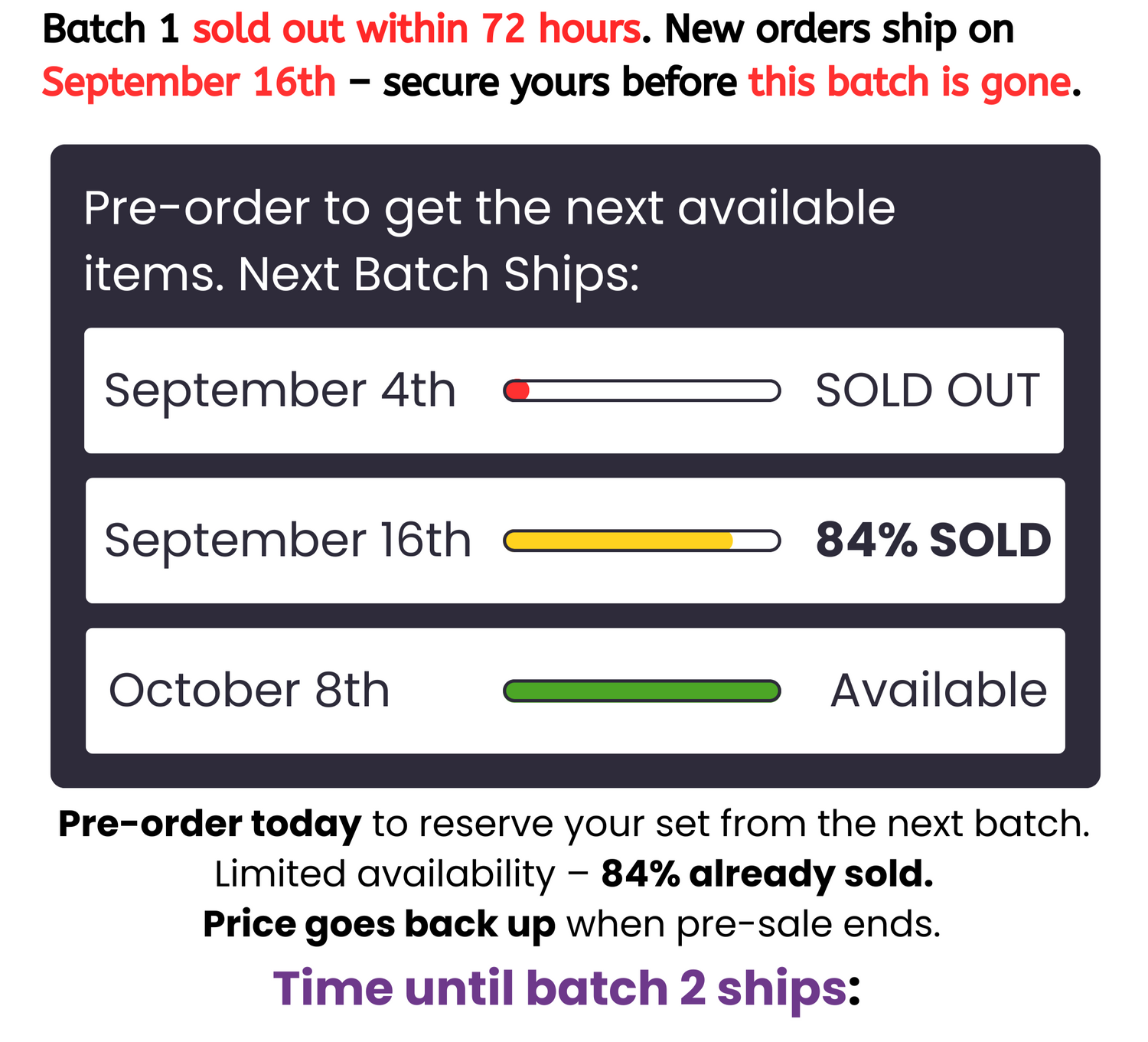The height and width of the screenshot is (1042, 1148).
Task: Select the October 8th batch row
Action: coord(575,691)
